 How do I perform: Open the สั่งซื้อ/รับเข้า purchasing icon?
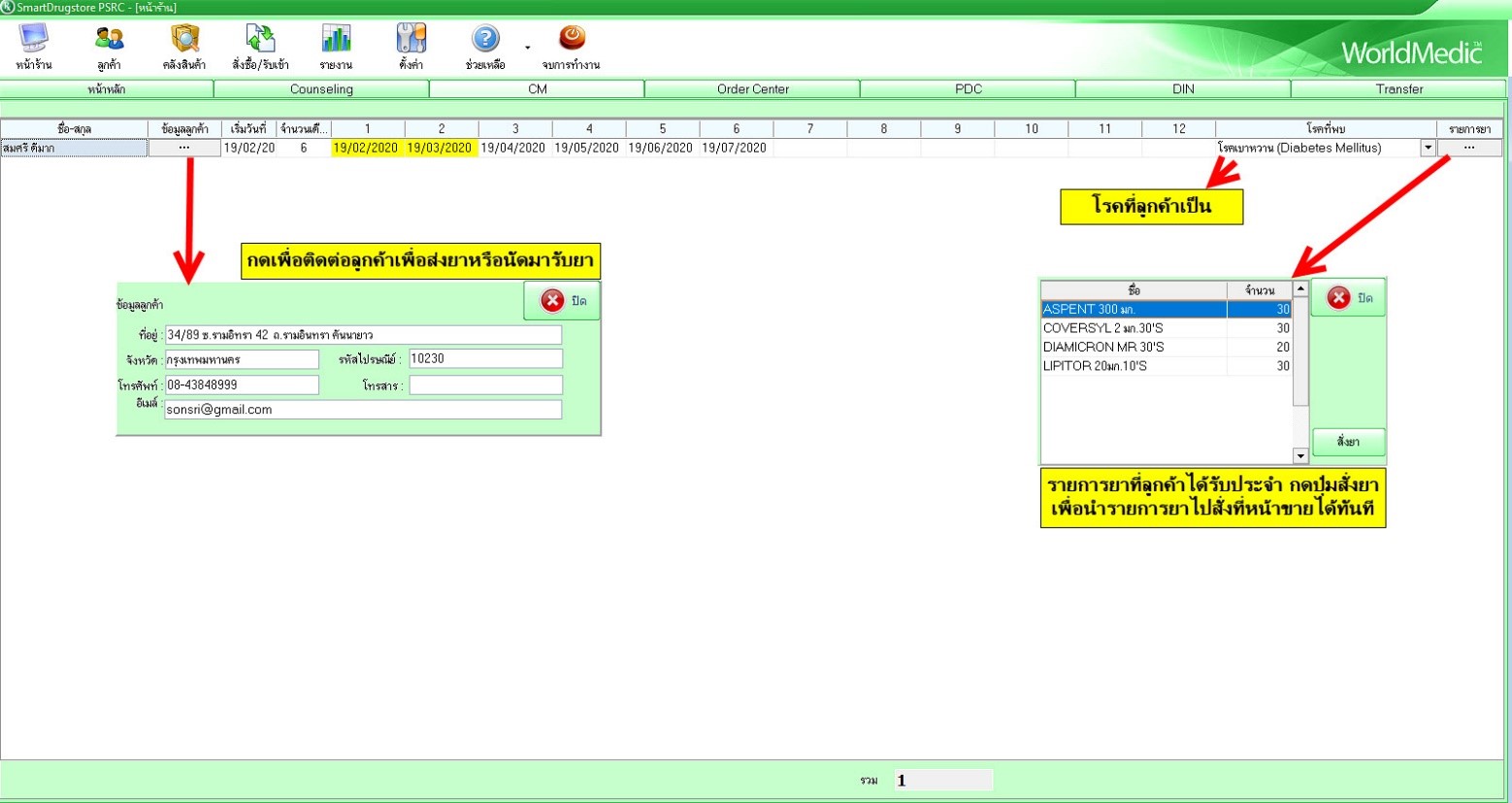260,46
